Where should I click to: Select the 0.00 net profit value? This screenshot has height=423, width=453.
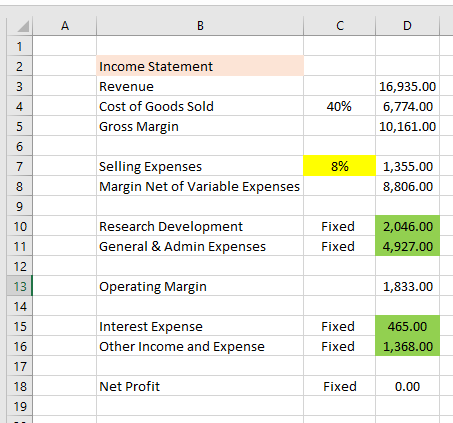407,386
